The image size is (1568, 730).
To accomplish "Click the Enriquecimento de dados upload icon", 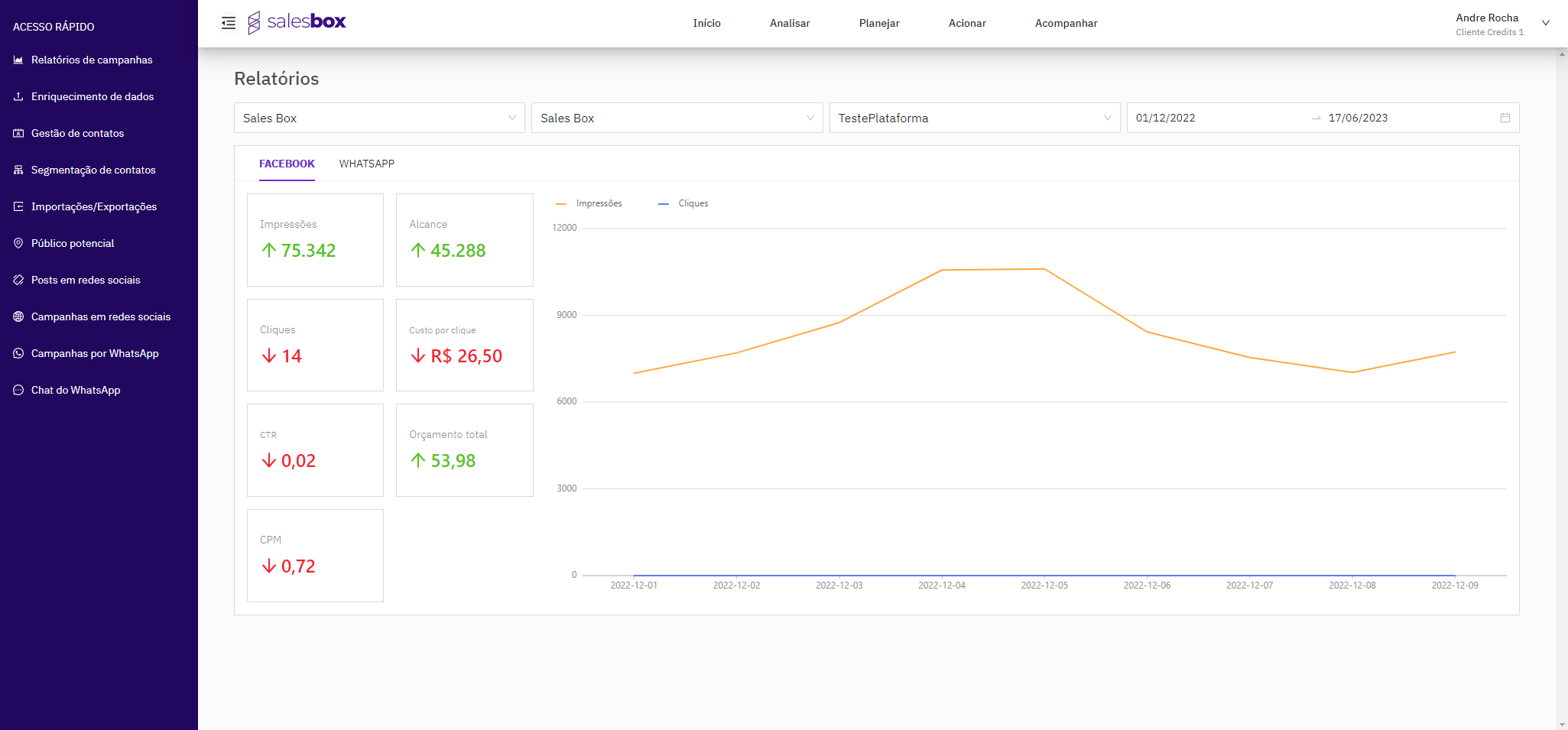I will click(18, 96).
